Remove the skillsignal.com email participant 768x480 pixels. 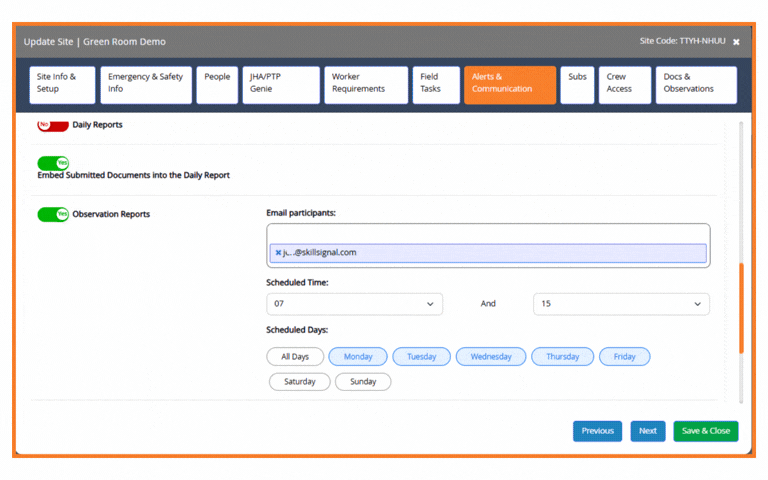pos(278,253)
